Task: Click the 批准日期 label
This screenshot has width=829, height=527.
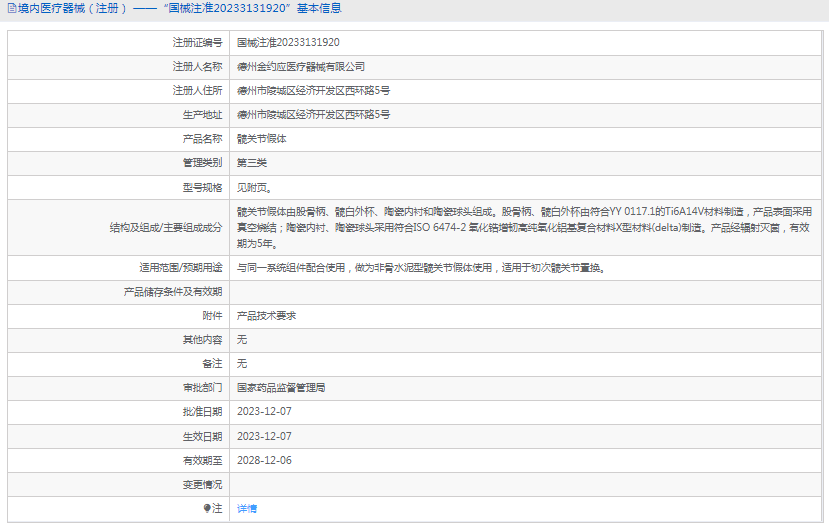Action: click(202, 412)
